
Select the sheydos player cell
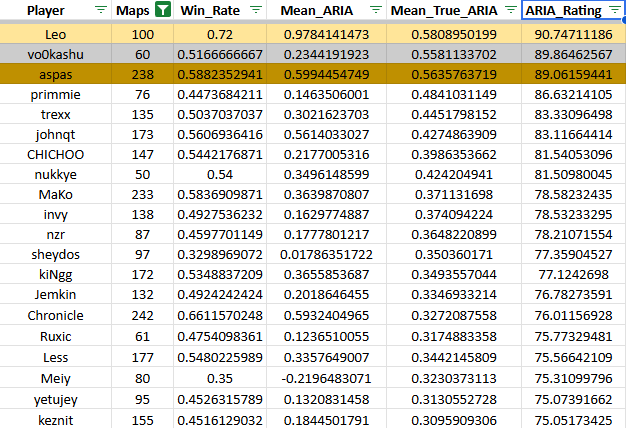[x=55, y=254]
